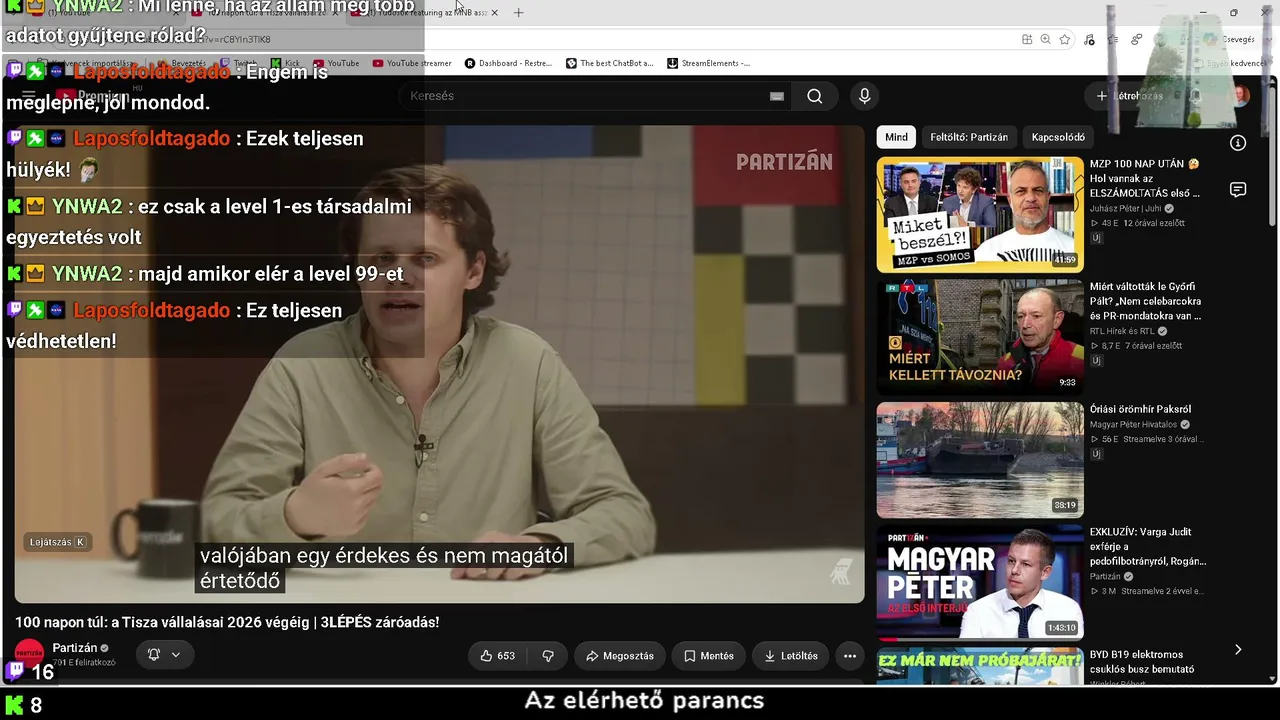Click the Letöltés download button

[x=791, y=656]
